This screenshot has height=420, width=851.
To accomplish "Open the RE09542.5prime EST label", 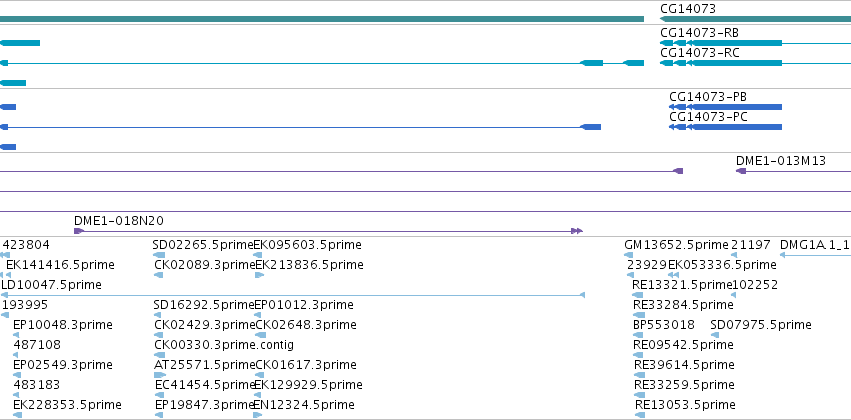I will (x=683, y=345).
